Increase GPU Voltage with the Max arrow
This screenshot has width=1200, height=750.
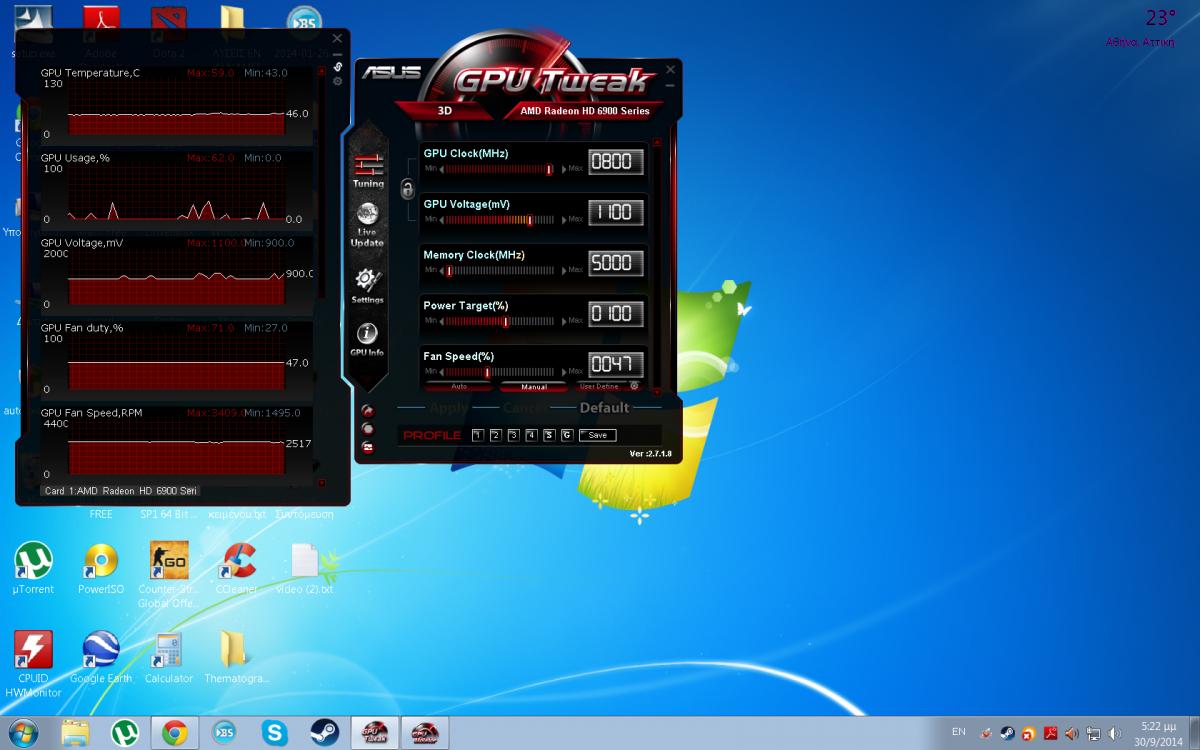click(563, 219)
